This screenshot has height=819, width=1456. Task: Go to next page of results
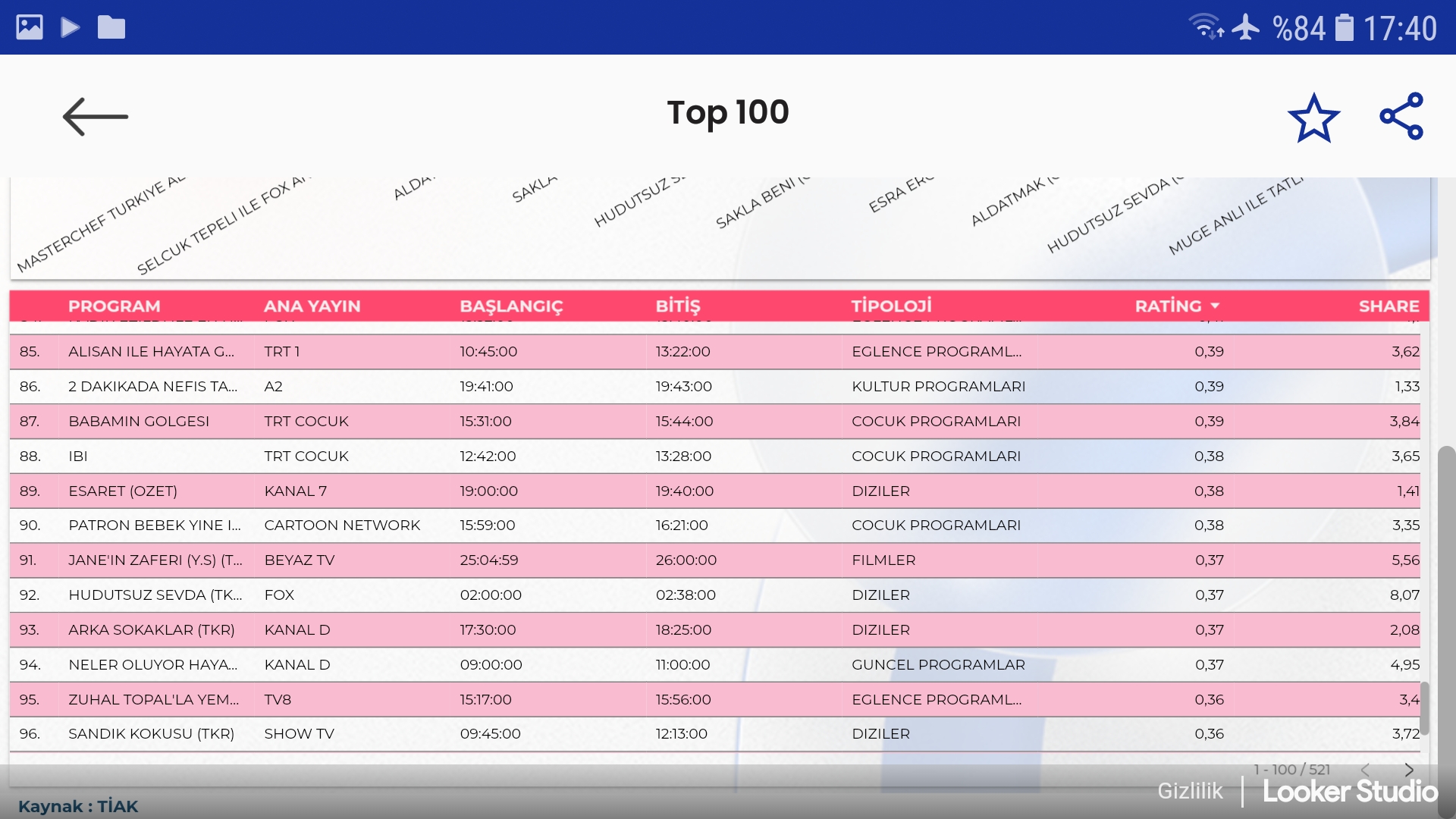pos(1409,770)
